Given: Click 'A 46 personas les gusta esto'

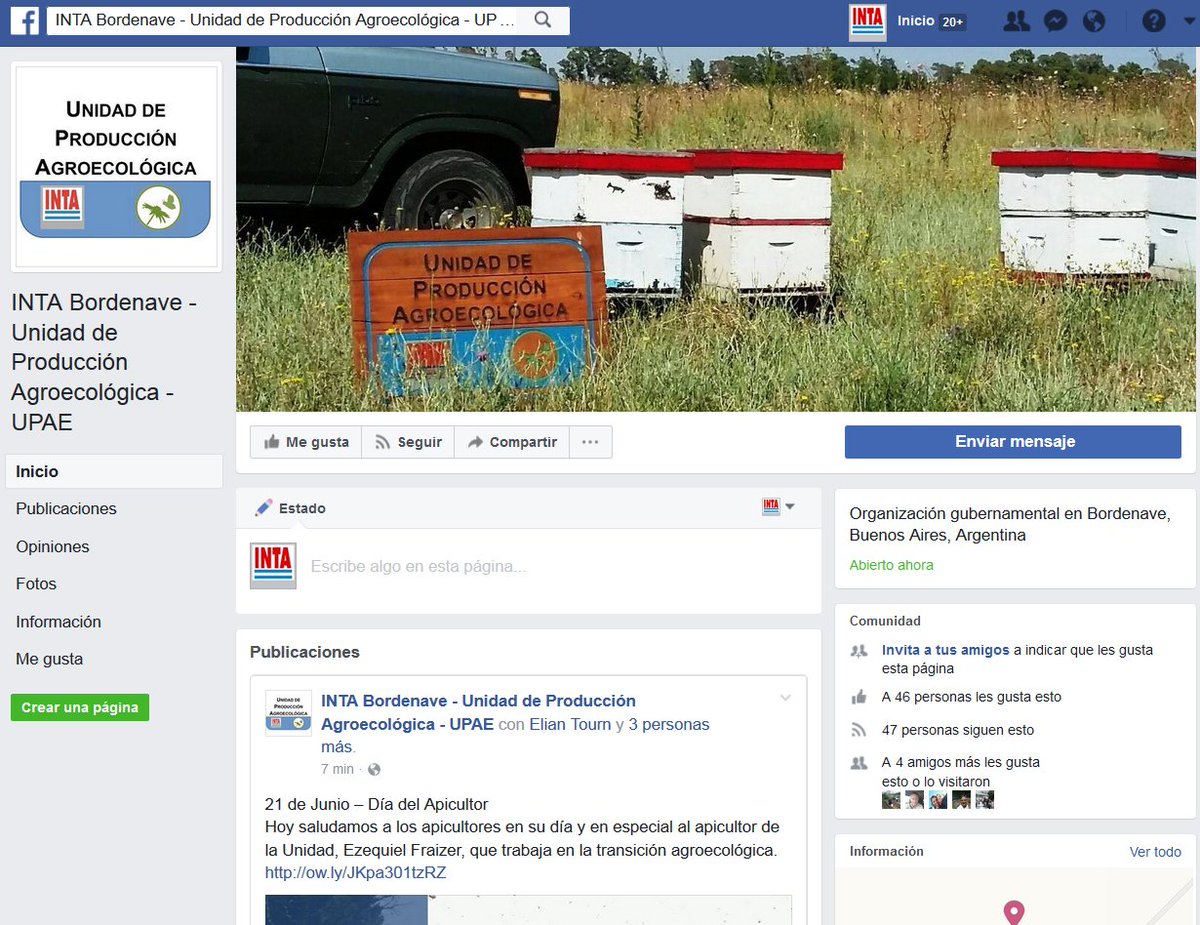Looking at the screenshot, I should (x=972, y=697).
